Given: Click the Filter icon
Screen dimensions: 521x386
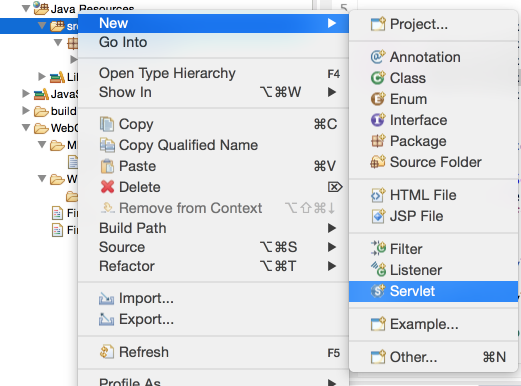Looking at the screenshot, I should (x=378, y=249).
